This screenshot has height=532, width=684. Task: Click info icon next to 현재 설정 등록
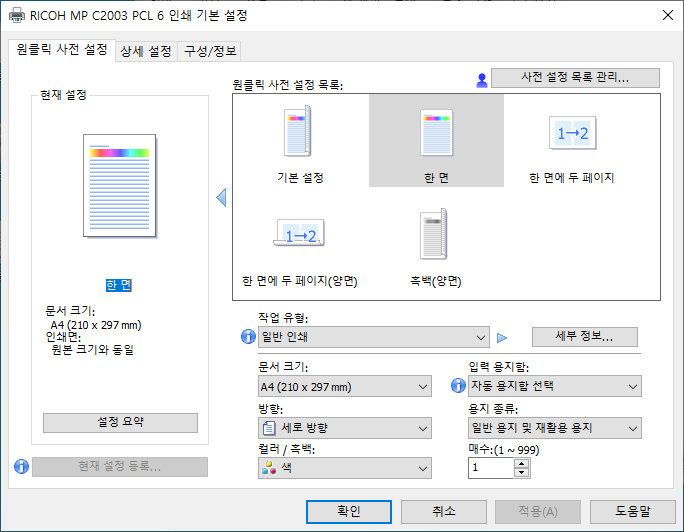point(21,466)
